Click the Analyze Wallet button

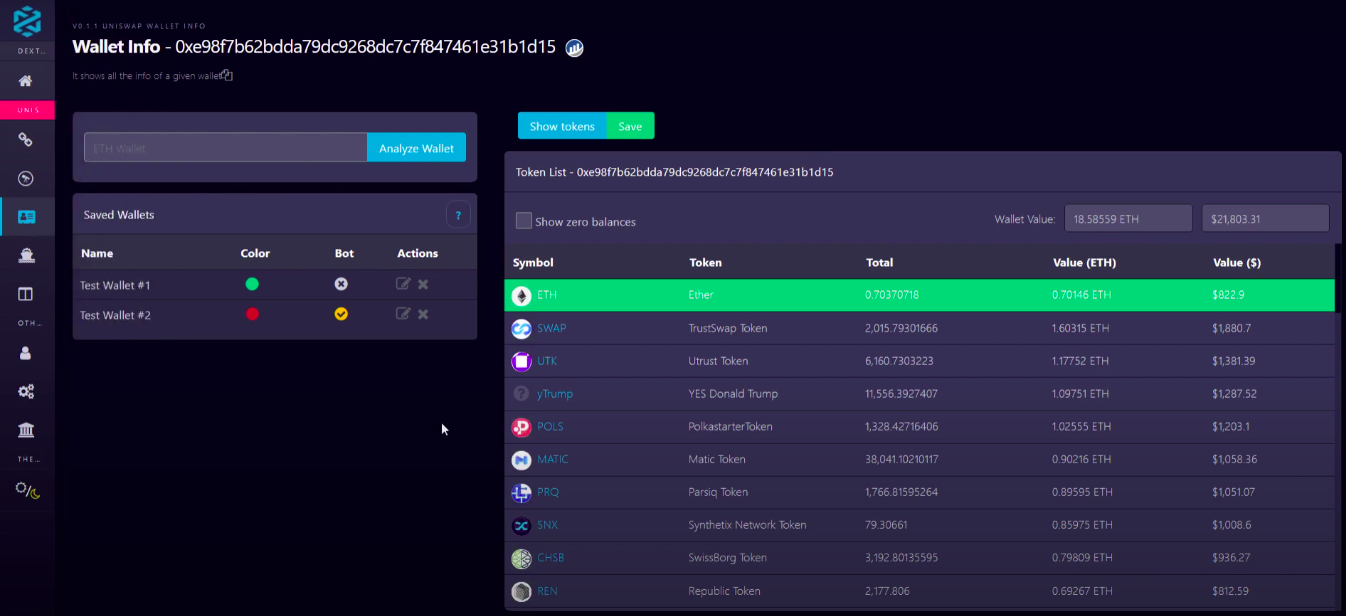(x=416, y=148)
